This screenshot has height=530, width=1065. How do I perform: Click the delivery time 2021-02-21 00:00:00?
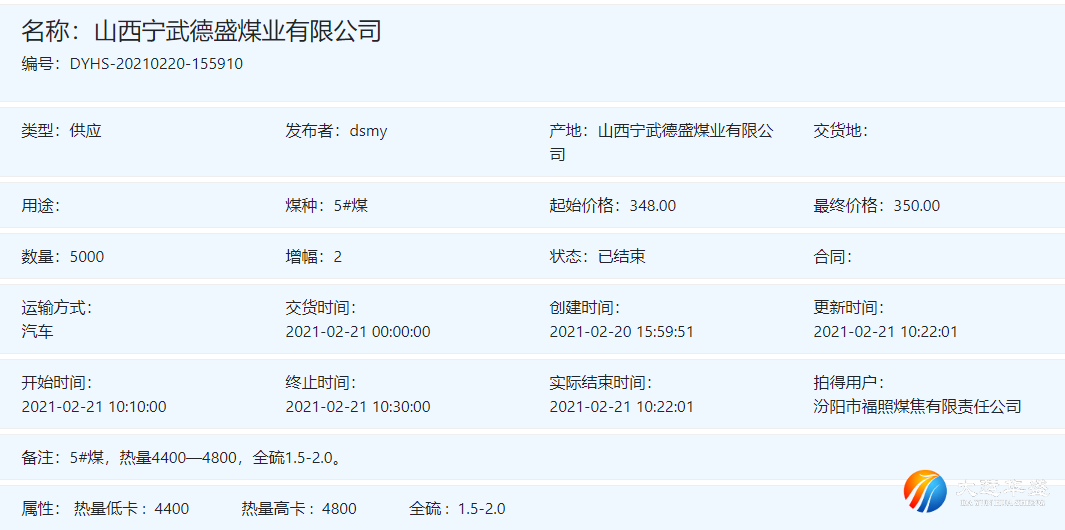click(x=358, y=331)
